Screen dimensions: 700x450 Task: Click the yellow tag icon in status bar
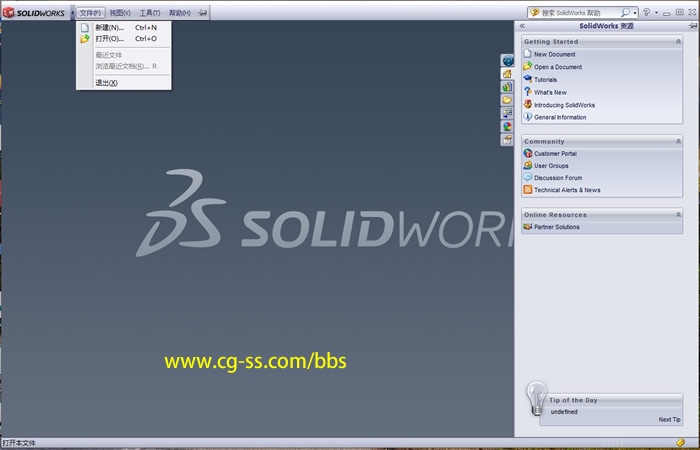coord(680,443)
